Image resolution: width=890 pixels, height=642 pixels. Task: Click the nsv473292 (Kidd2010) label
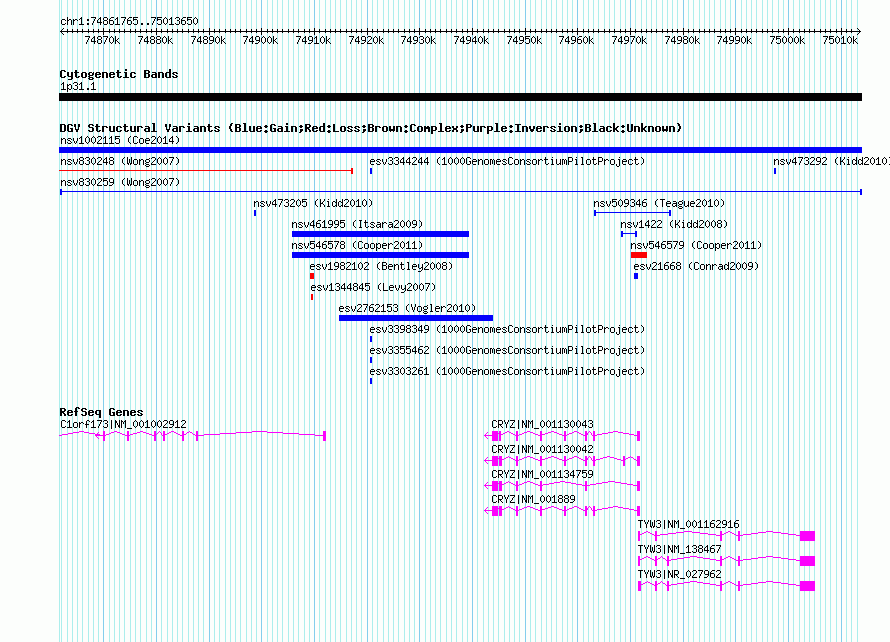tap(831, 161)
